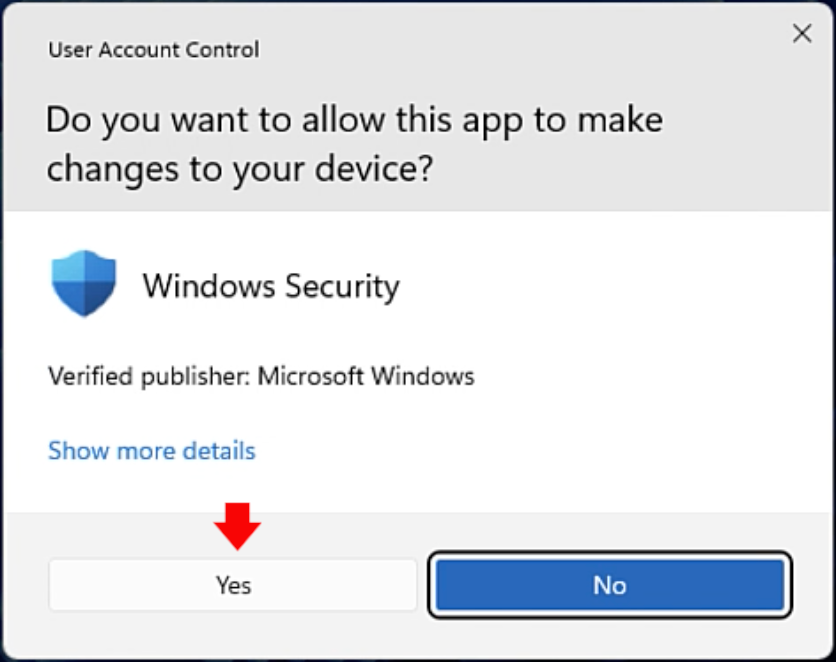The image size is (836, 662).
Task: Confirm the prompt using the white Yes button
Action: pos(233,585)
